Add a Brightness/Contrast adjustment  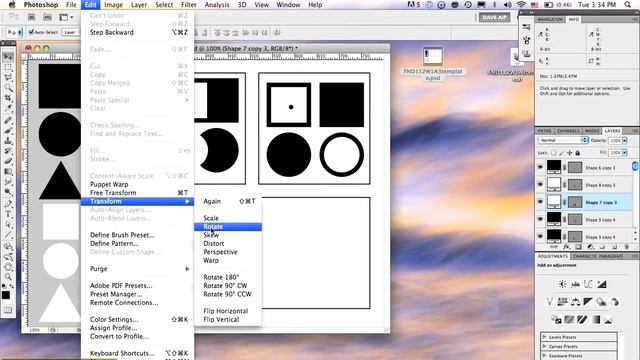click(562, 284)
